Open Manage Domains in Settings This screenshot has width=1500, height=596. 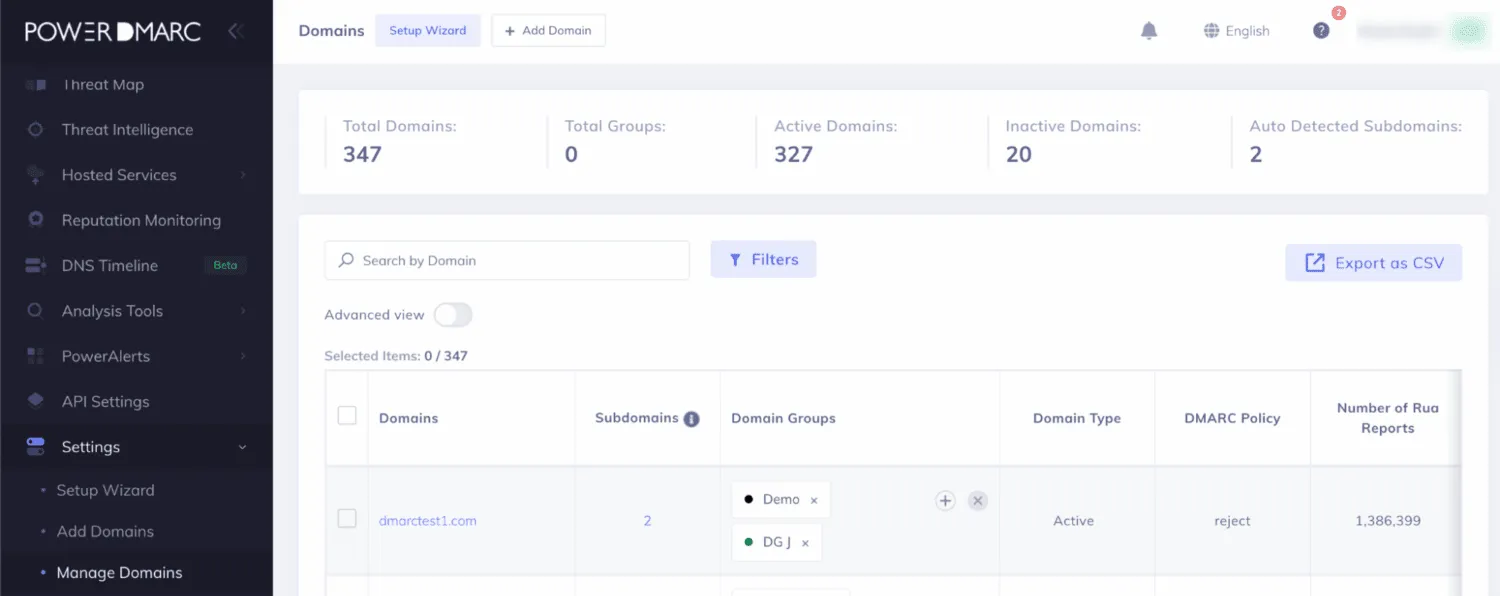click(119, 573)
